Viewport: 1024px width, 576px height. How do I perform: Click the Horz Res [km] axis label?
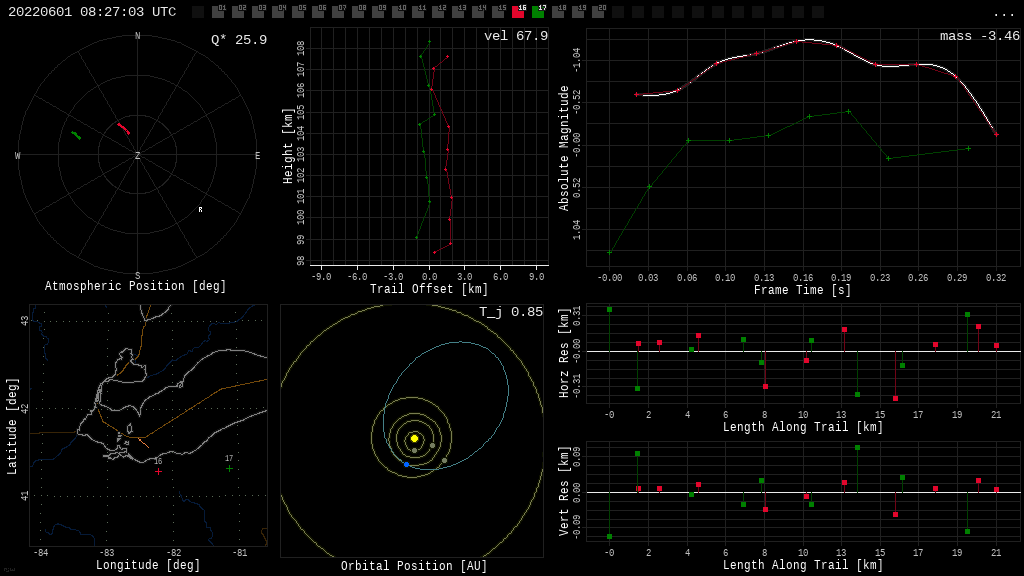pos(564,353)
